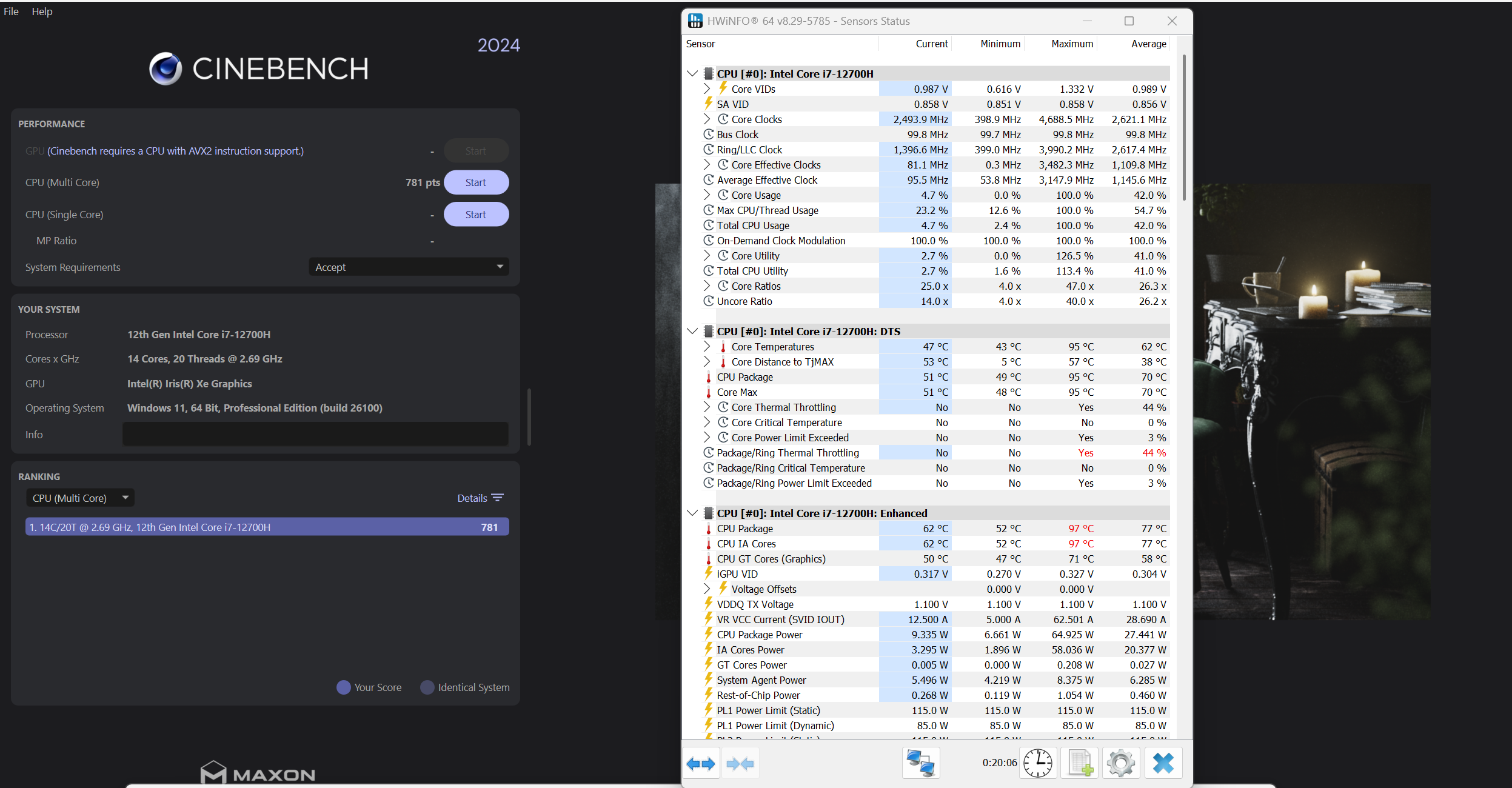Click the Maxon logo at the bottom

click(x=258, y=773)
